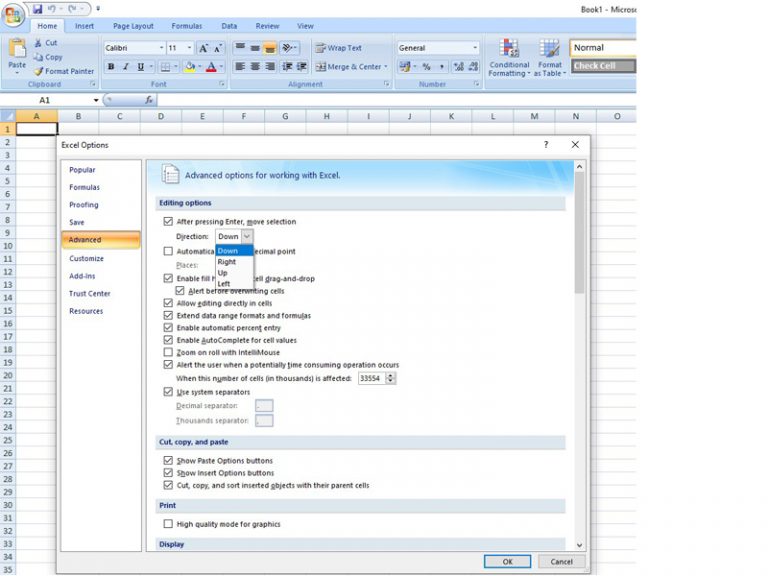Click the Middle Align icon
Image resolution: width=768 pixels, height=576 pixels.
point(255,48)
